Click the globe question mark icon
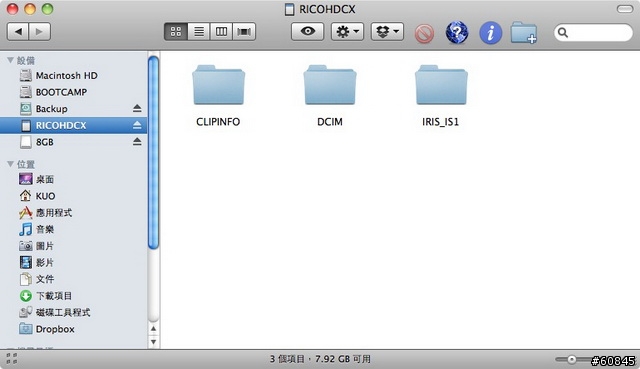This screenshot has width=640, height=369. (x=457, y=33)
